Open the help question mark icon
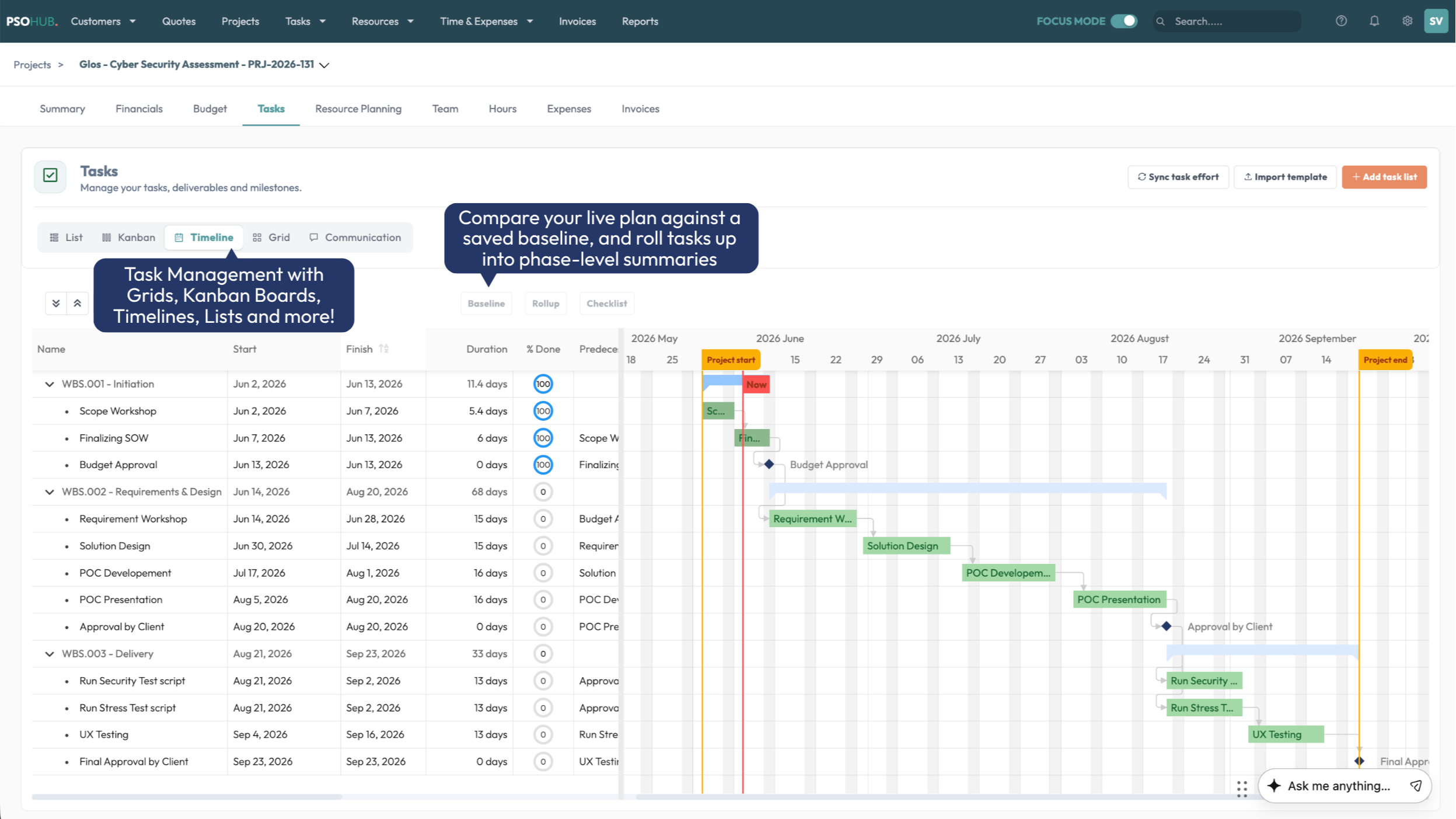The image size is (1456, 819). (1341, 21)
